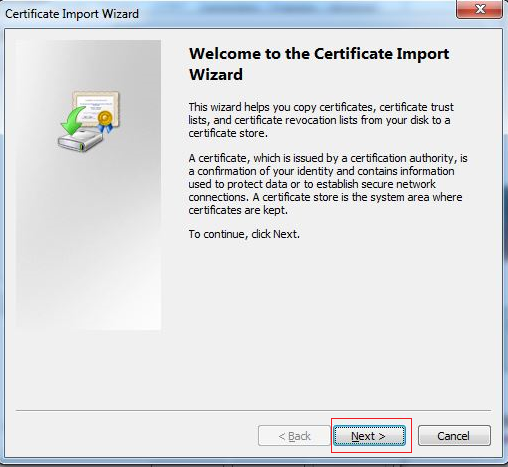The height and width of the screenshot is (467, 508).
Task: Click the certificate document graphic
Action: pyautogui.click(x=96, y=107)
